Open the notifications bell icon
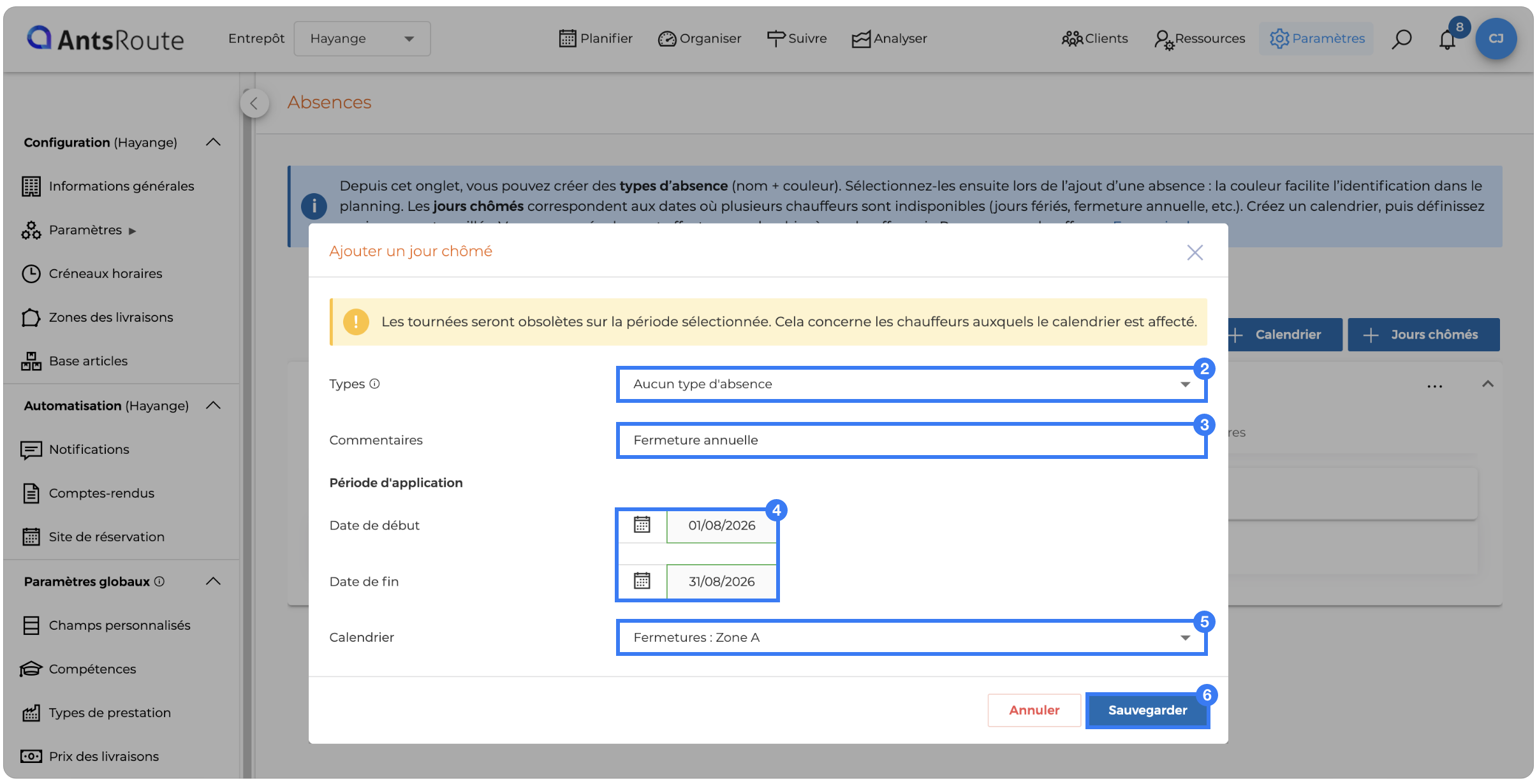This screenshot has height=784, width=1537. point(1448,40)
